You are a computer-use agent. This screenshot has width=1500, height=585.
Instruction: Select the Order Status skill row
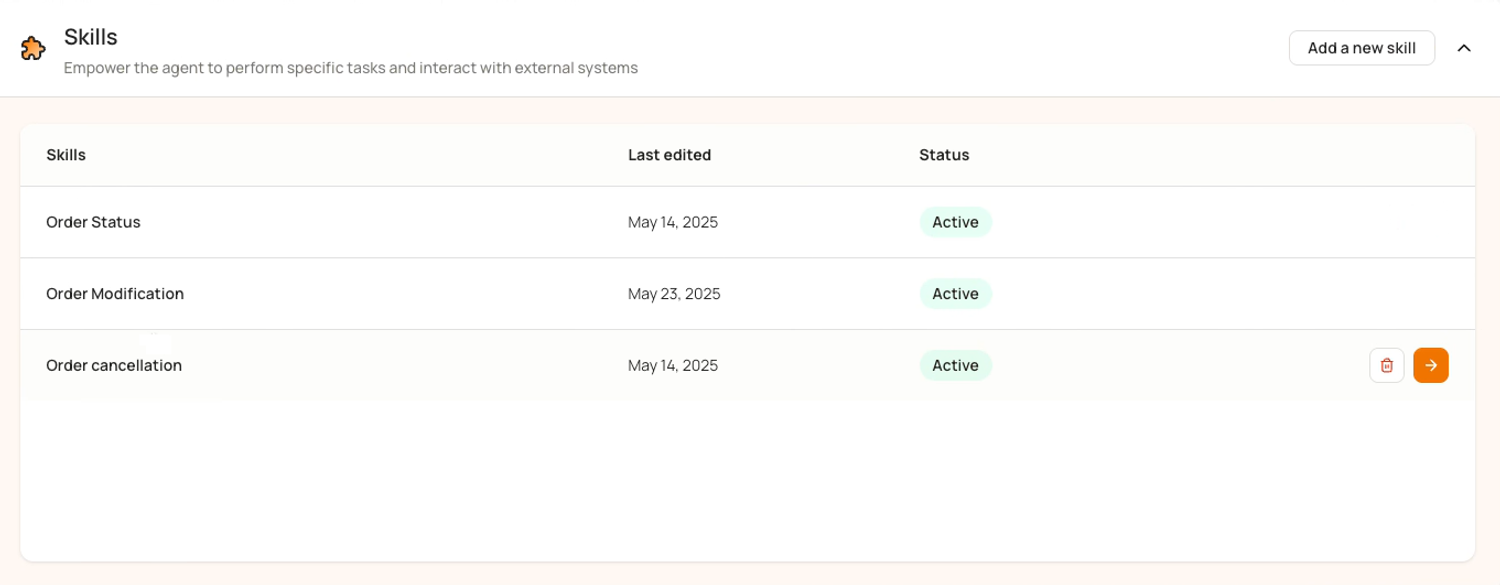[x=747, y=222]
